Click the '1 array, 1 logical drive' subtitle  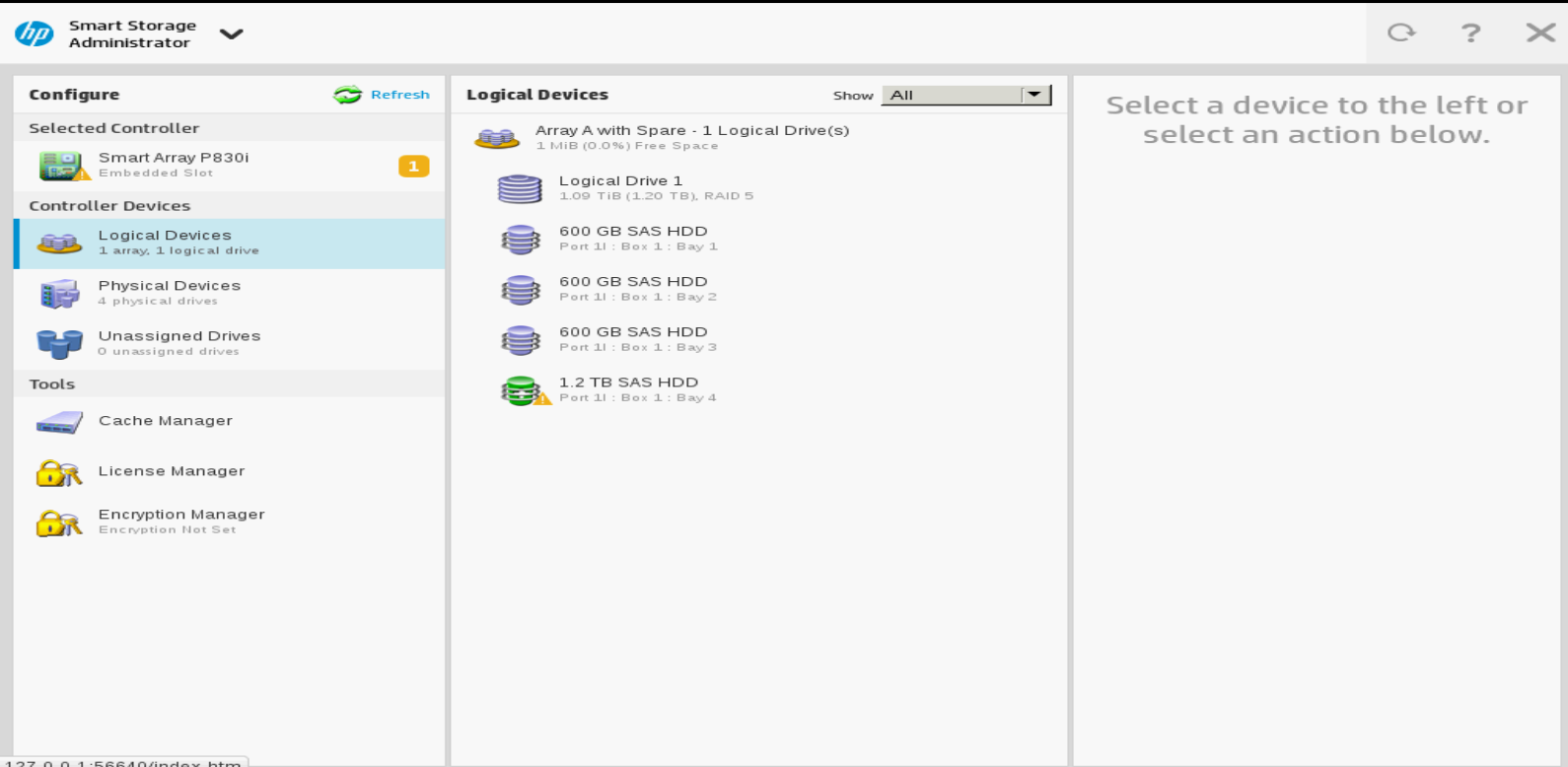pyautogui.click(x=178, y=251)
